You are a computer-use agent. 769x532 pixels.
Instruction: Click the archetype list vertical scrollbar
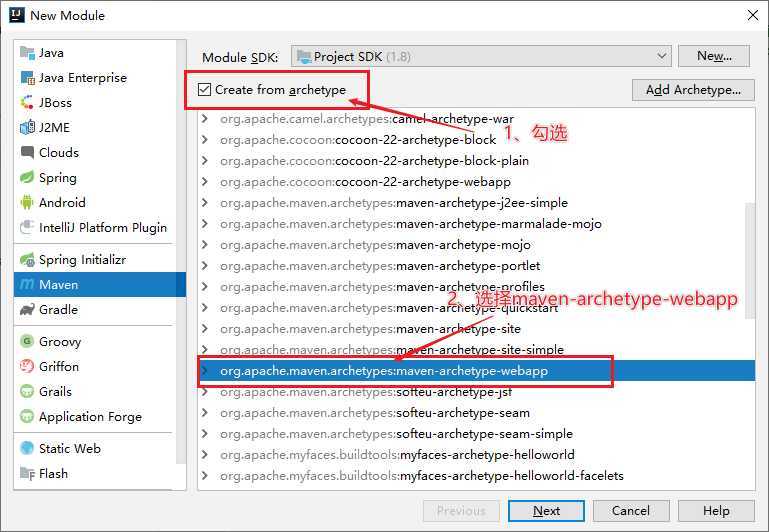tap(750, 261)
